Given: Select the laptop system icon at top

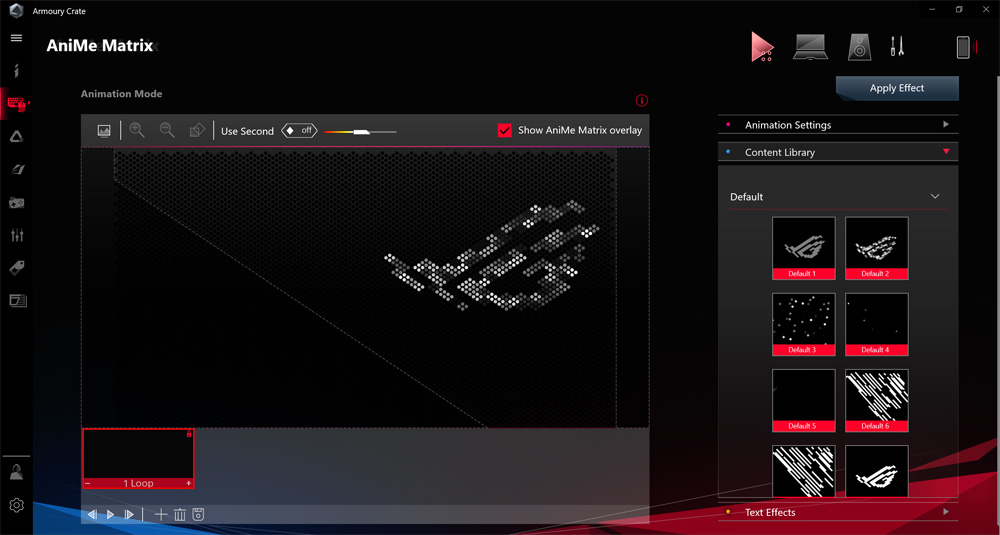Looking at the screenshot, I should click(x=811, y=47).
